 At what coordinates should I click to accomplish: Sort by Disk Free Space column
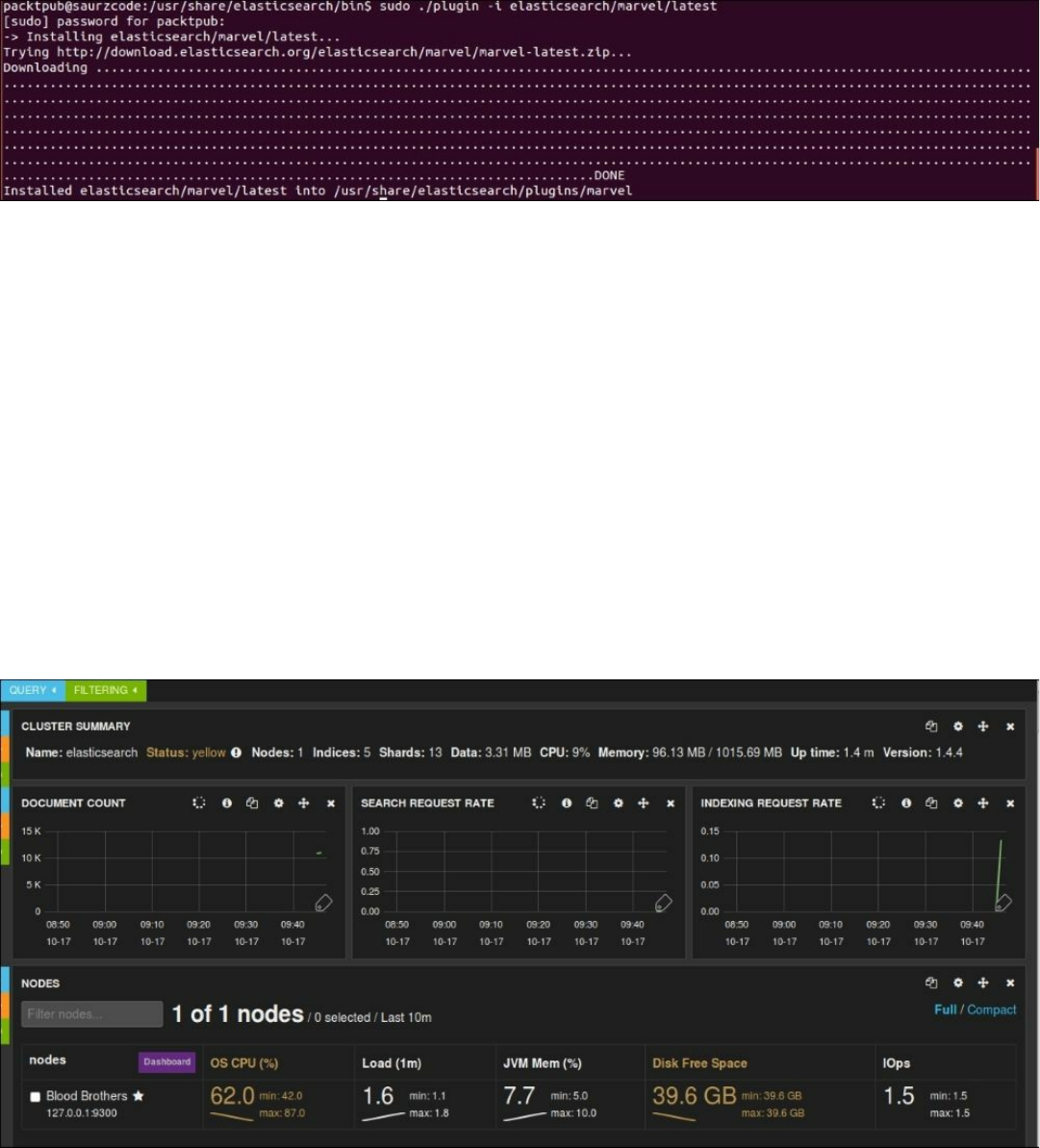coord(699,1063)
